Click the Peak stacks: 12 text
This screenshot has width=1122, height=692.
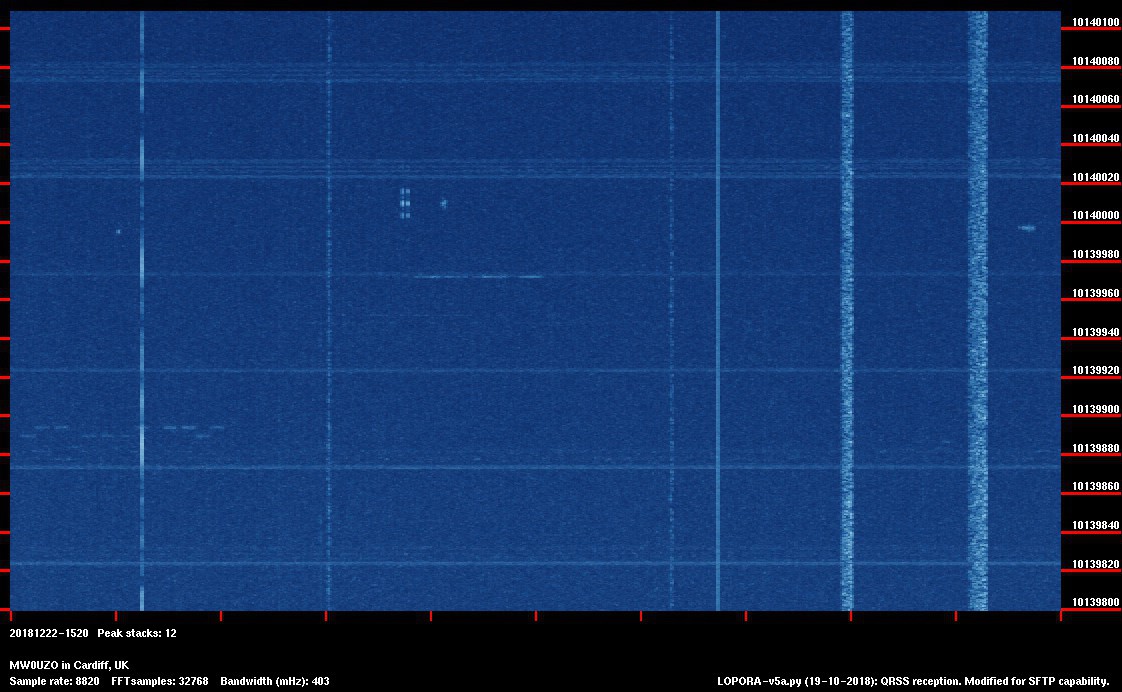tap(137, 633)
